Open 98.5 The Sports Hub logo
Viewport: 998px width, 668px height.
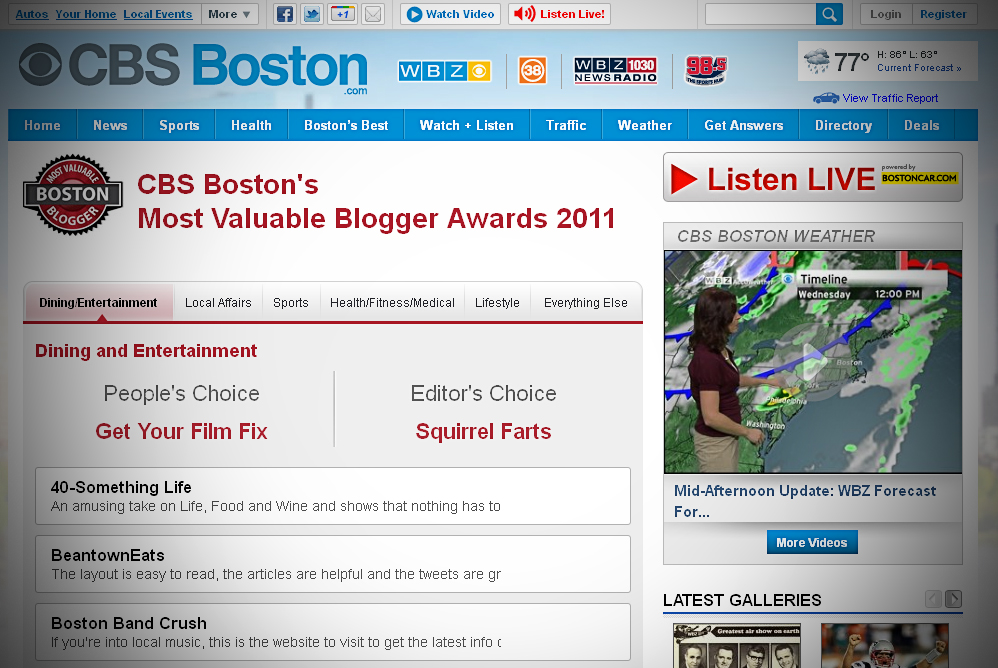pos(706,70)
